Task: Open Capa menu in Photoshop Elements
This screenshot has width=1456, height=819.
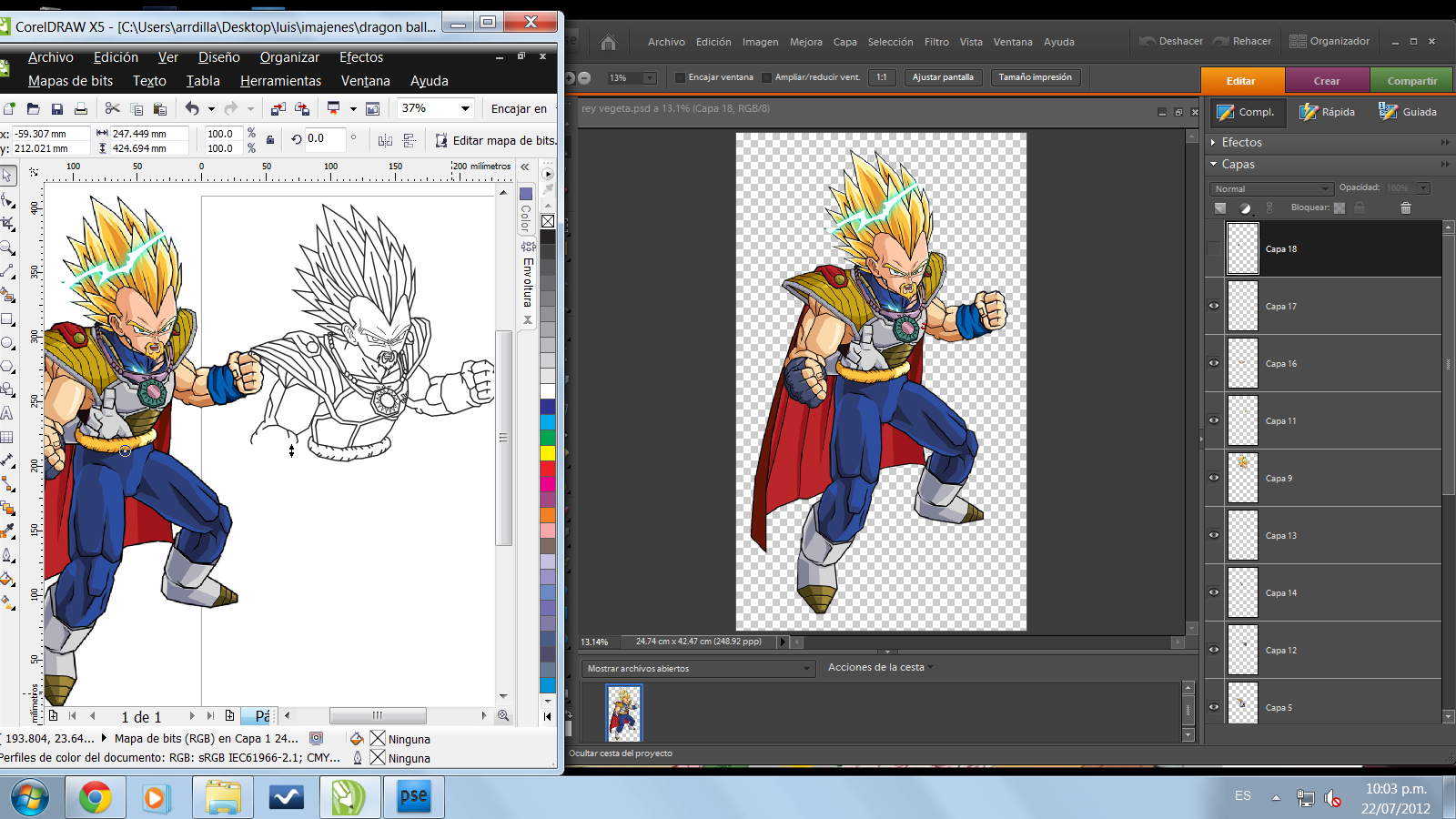Action: [844, 42]
